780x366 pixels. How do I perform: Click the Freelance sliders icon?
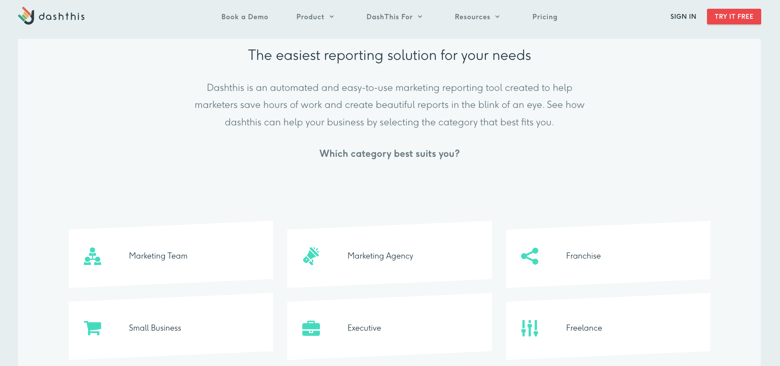tap(530, 328)
